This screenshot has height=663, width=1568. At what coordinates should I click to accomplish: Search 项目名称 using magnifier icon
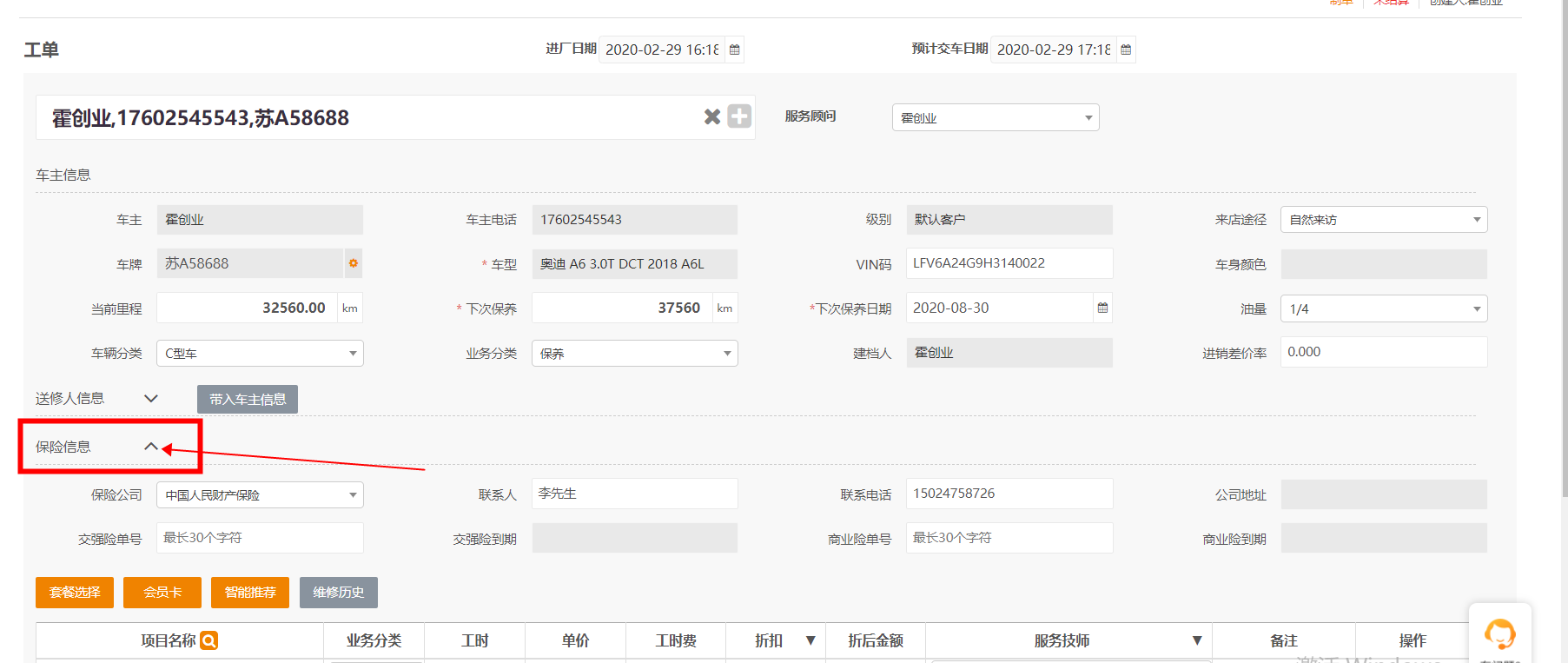(208, 640)
